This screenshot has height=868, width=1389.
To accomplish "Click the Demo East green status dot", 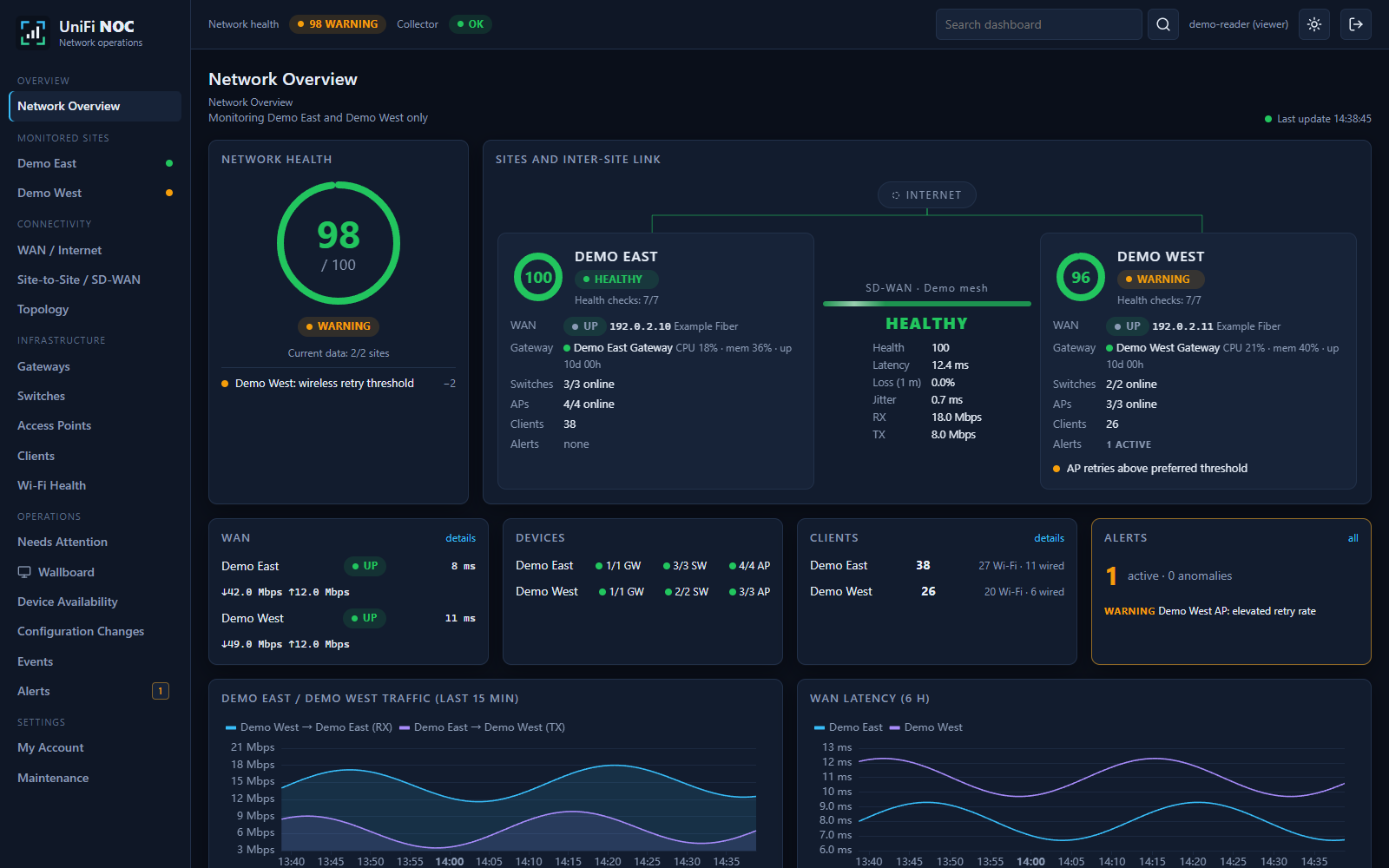I will tap(169, 163).
